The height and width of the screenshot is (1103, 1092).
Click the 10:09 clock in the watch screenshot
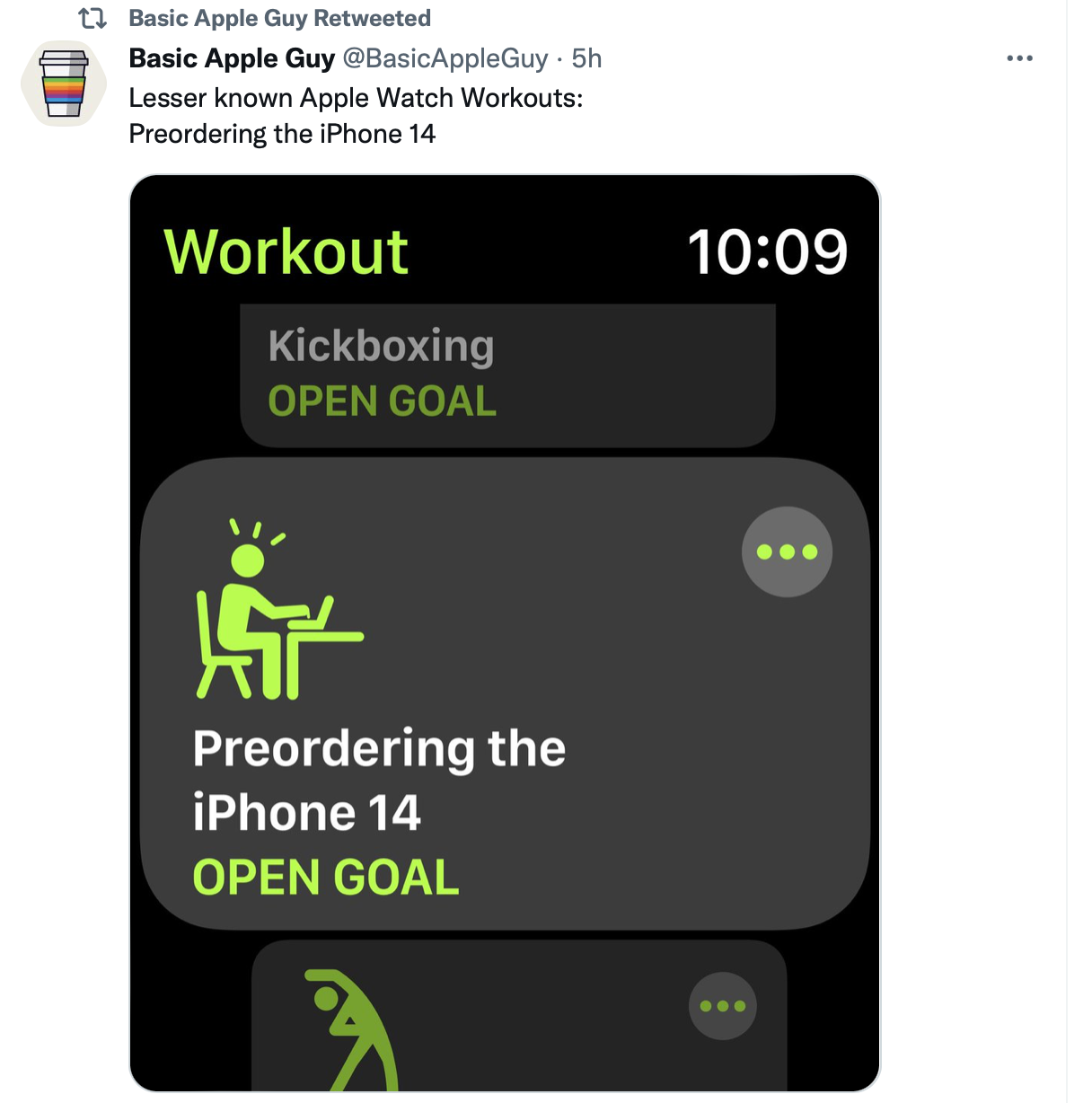pos(767,251)
